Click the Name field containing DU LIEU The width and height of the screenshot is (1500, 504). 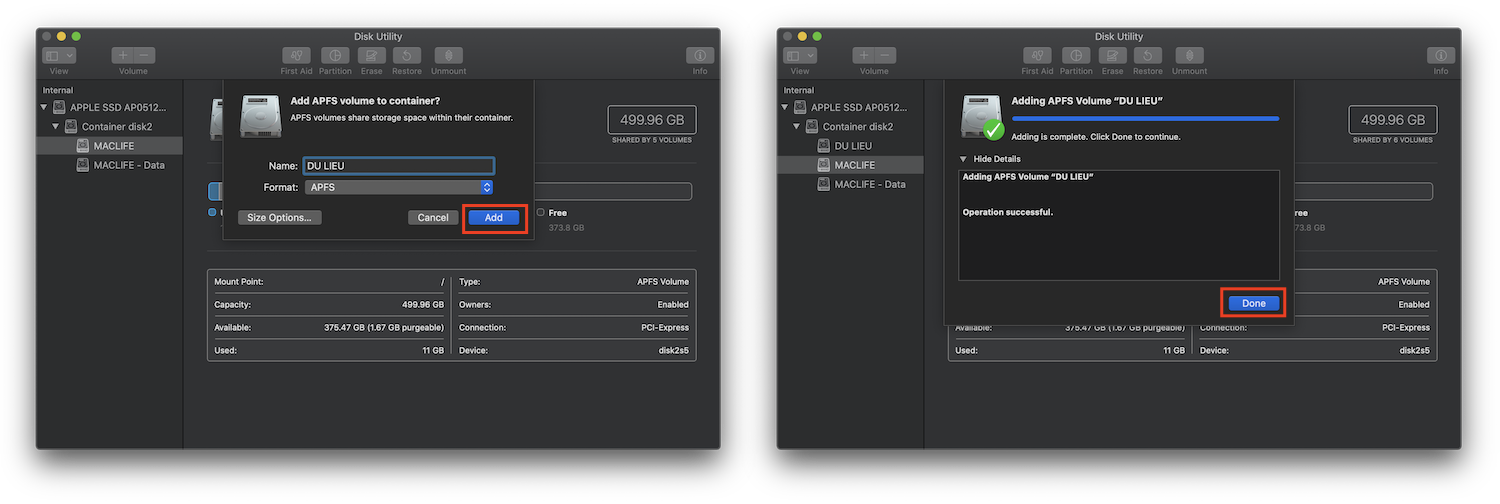pos(398,166)
